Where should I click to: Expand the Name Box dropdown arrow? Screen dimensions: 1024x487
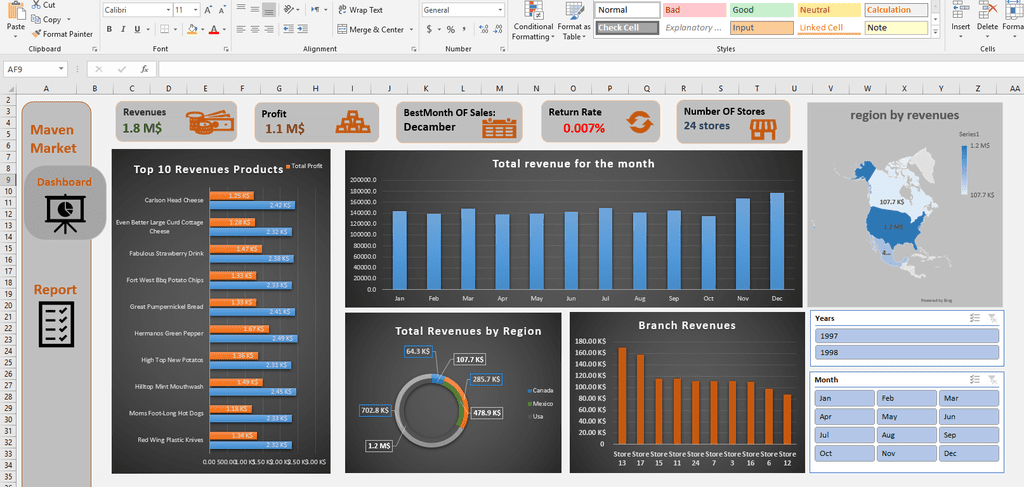coord(61,69)
